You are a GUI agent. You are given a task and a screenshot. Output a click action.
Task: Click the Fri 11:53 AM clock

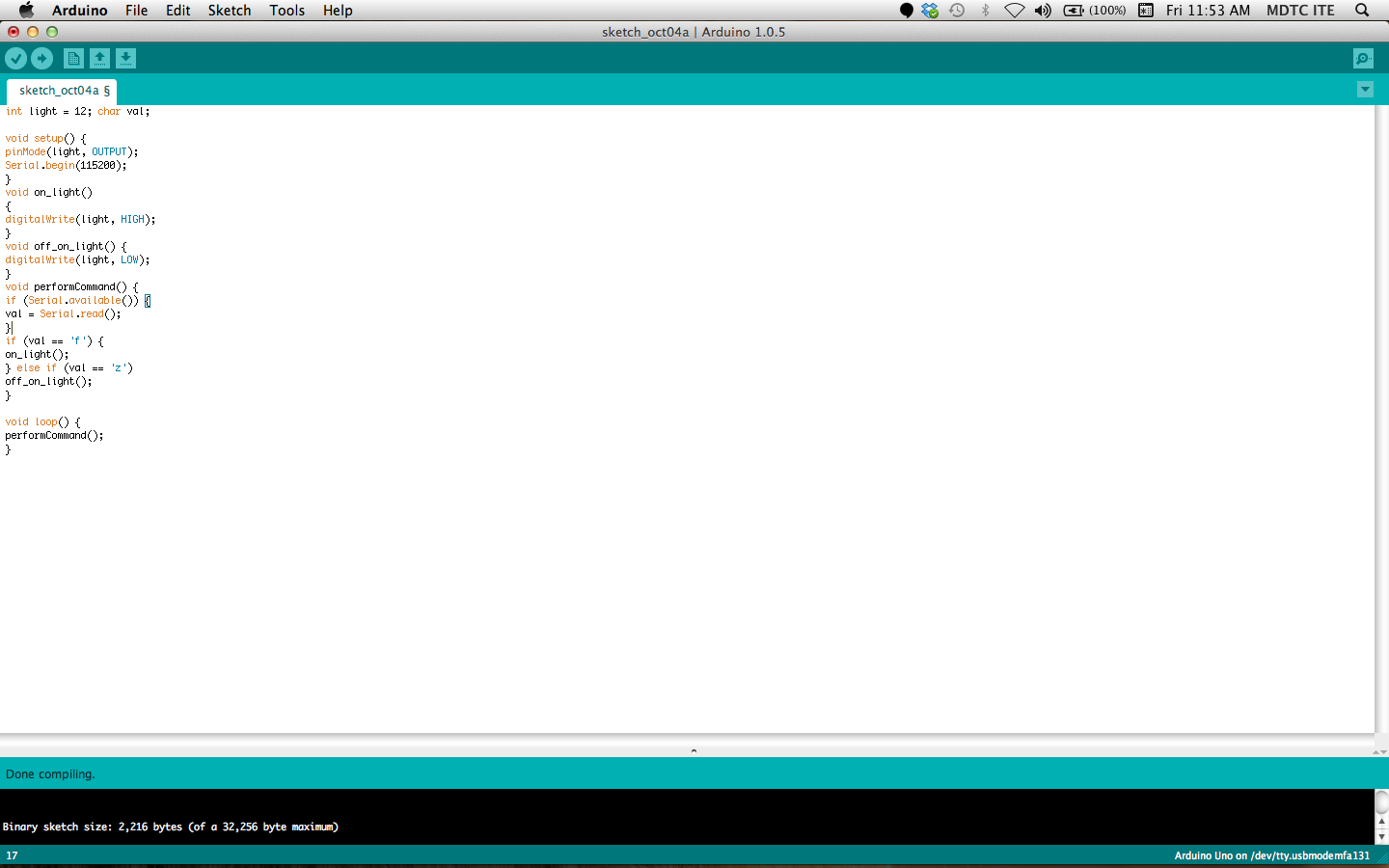[1208, 10]
